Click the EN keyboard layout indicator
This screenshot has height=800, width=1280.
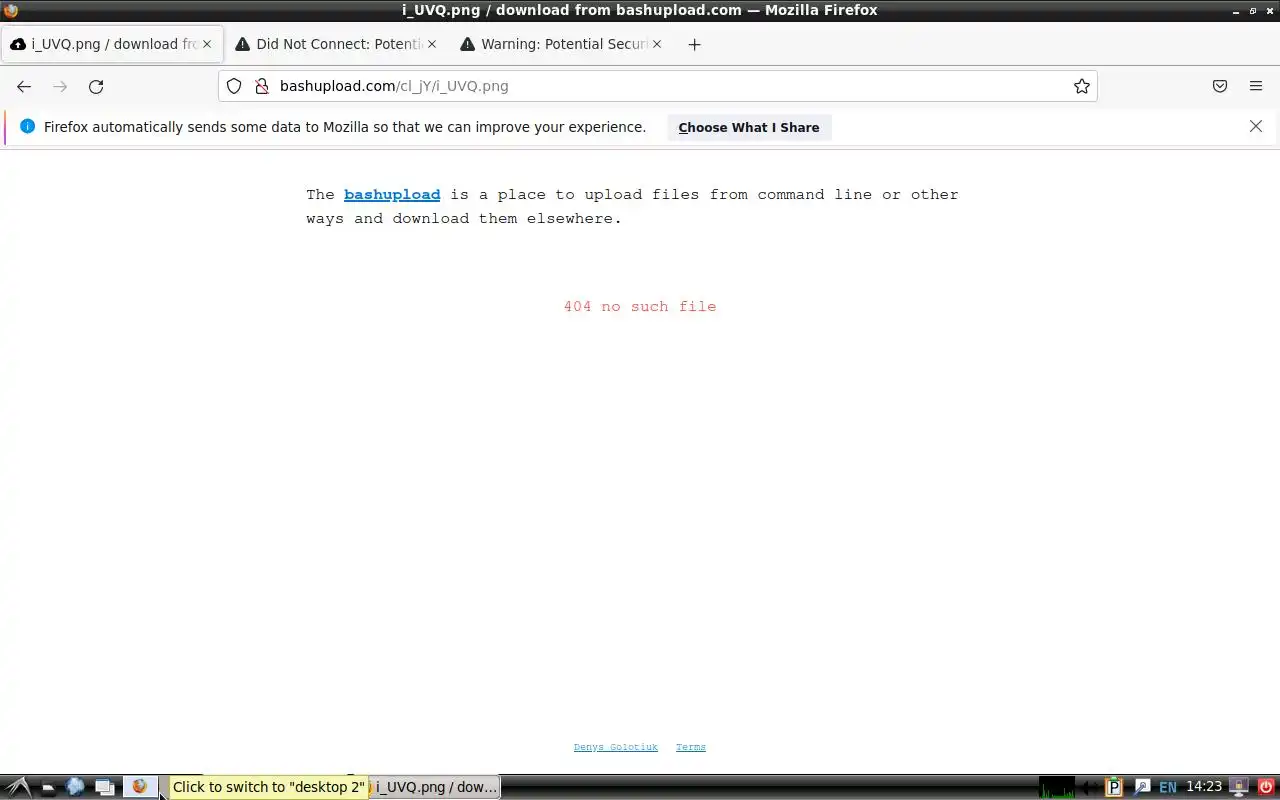(1167, 788)
